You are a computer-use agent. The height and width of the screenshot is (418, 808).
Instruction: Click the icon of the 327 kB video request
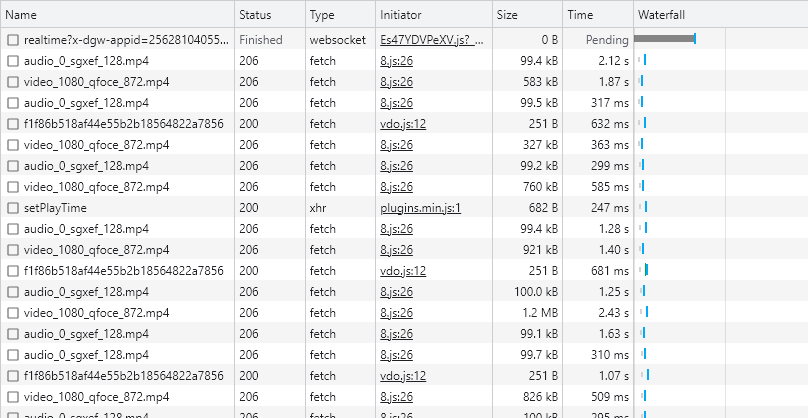click(x=12, y=145)
